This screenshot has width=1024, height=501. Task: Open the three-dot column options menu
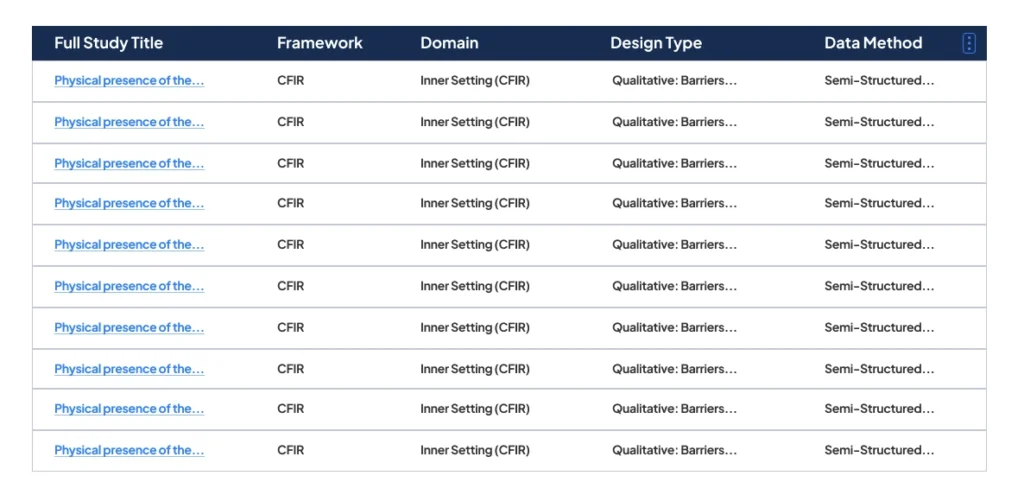968,43
